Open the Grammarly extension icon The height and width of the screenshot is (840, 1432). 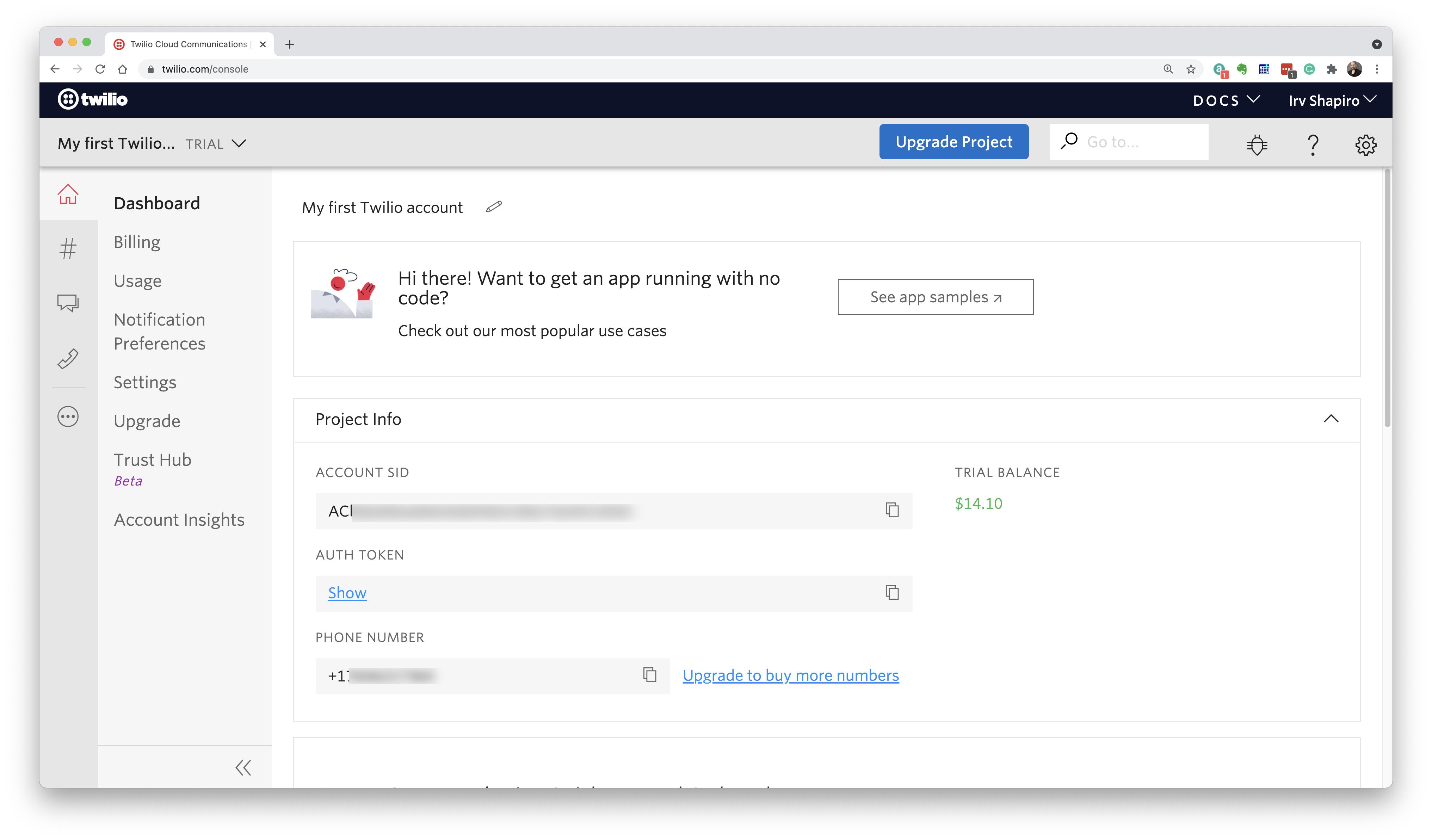coord(1309,69)
